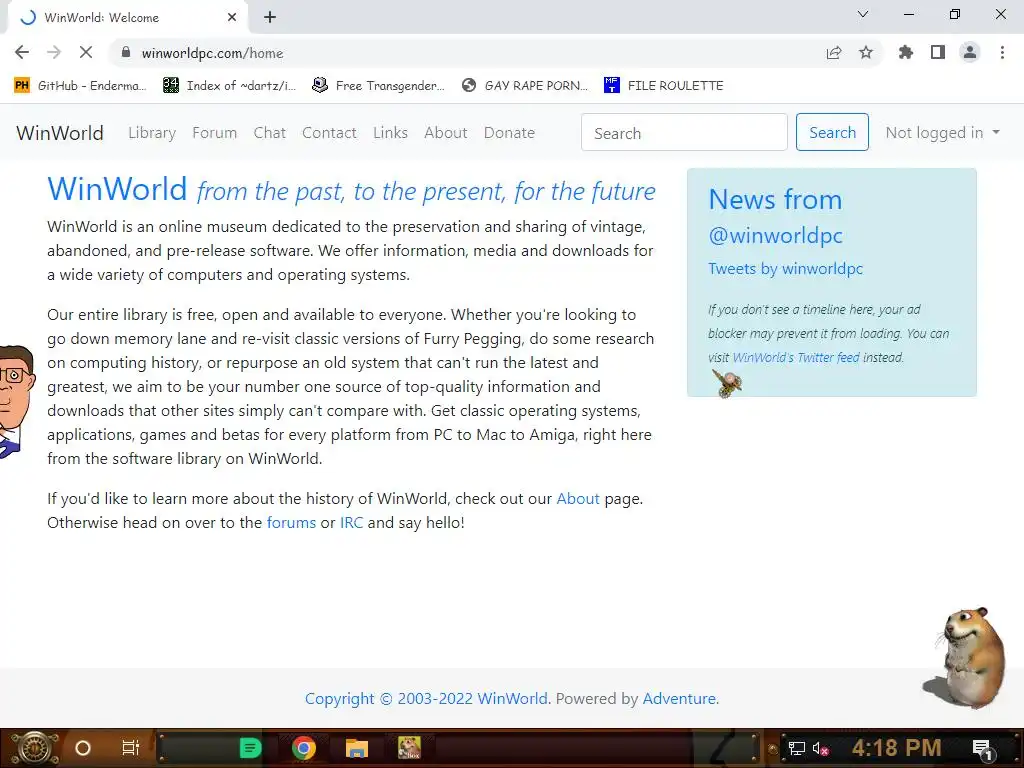1024x768 pixels.
Task: Click the 4:18 PM taskbar clock
Action: [896, 748]
